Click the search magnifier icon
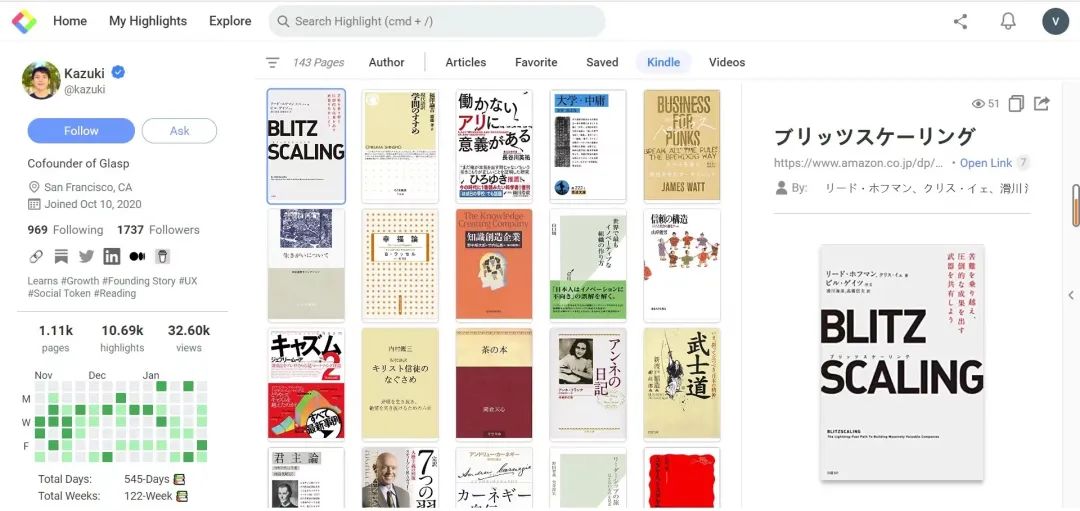1080x511 pixels. point(283,21)
